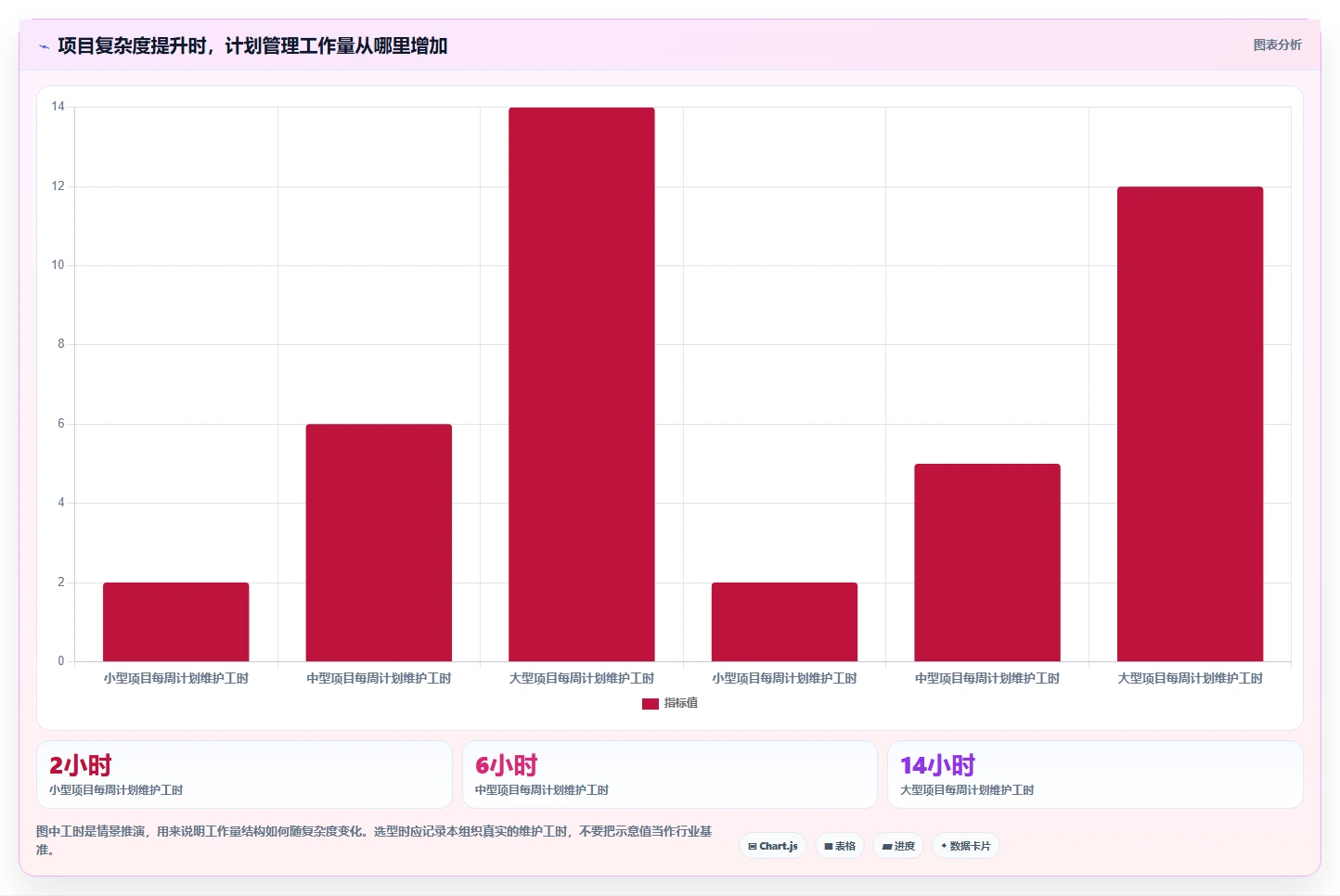Click the 数据卡片 tag chip
1340x896 pixels.
pyautogui.click(x=966, y=846)
